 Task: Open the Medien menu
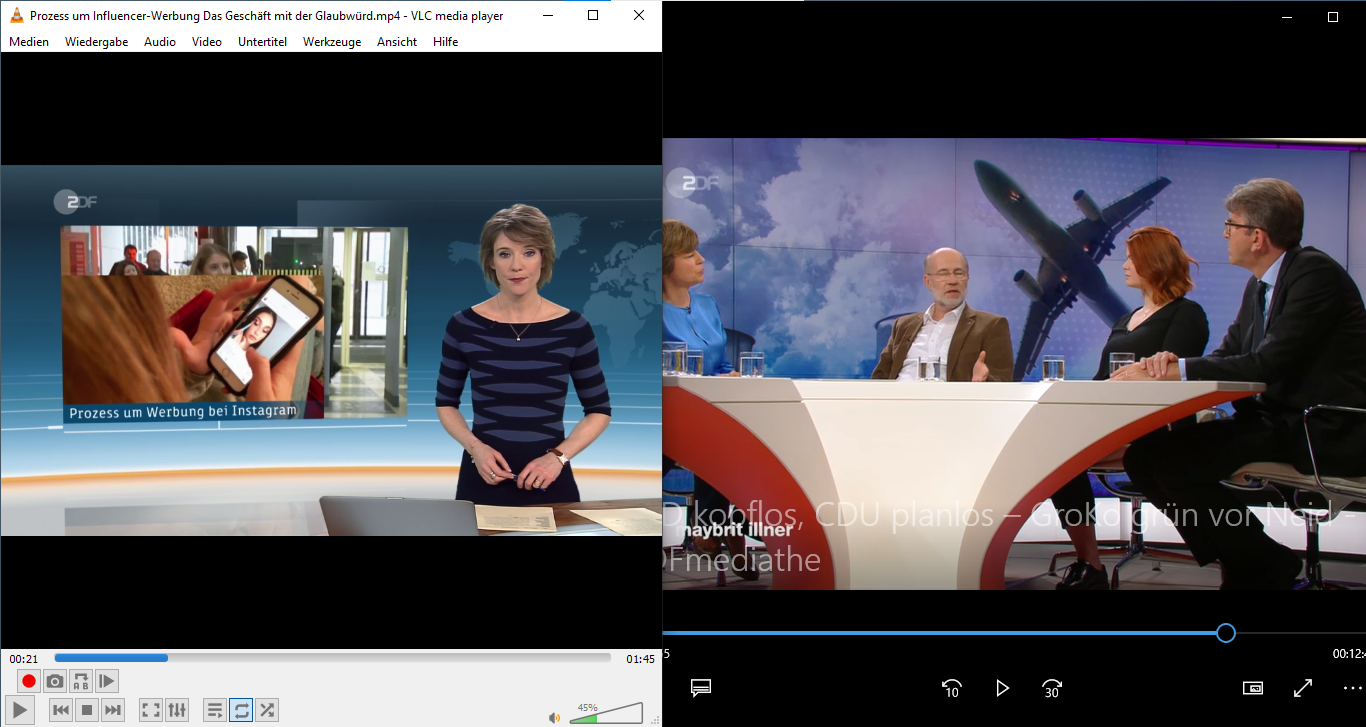click(29, 42)
